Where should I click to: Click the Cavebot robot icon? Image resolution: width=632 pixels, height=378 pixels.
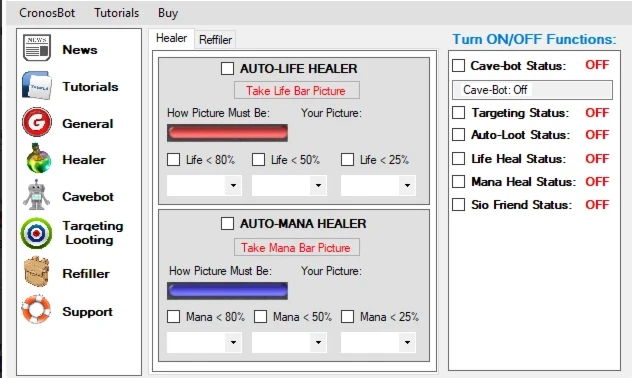coord(36,195)
